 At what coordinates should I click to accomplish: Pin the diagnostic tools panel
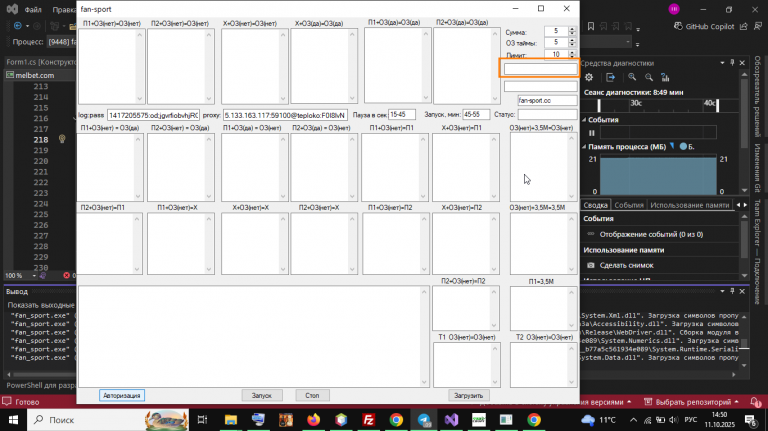[x=732, y=63]
